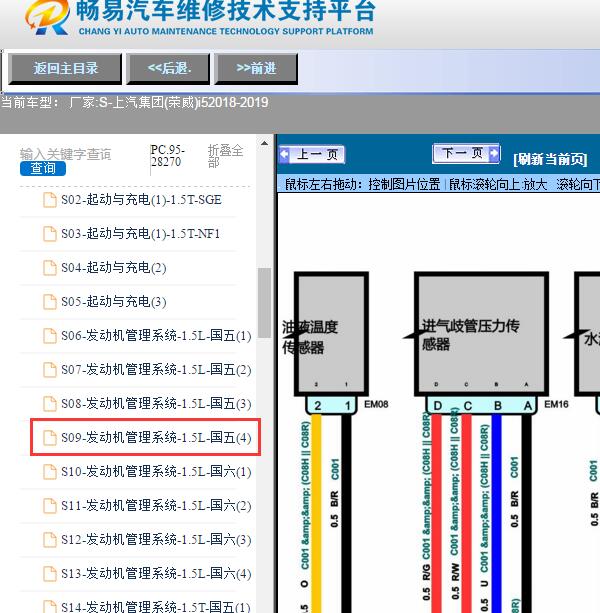
Task: Open S13-发动机管理系统-1.5L-国六(4)
Action: [156, 574]
